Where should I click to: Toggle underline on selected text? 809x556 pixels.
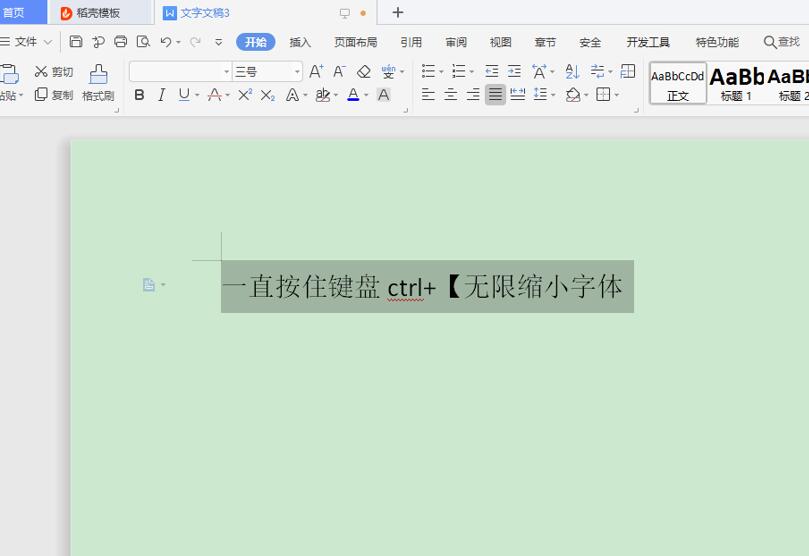(x=184, y=95)
